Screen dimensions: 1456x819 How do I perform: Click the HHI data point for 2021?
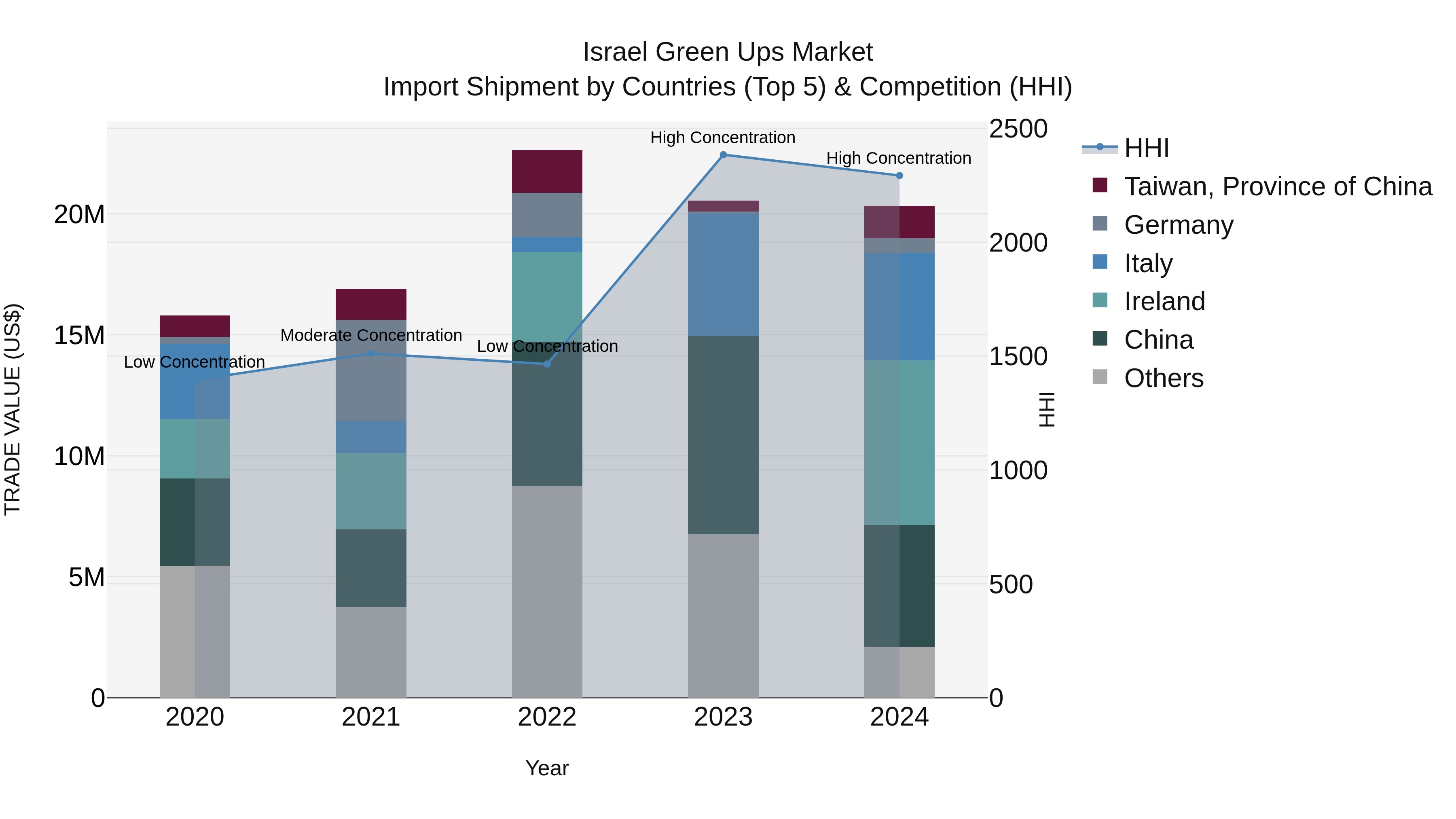pyautogui.click(x=371, y=354)
